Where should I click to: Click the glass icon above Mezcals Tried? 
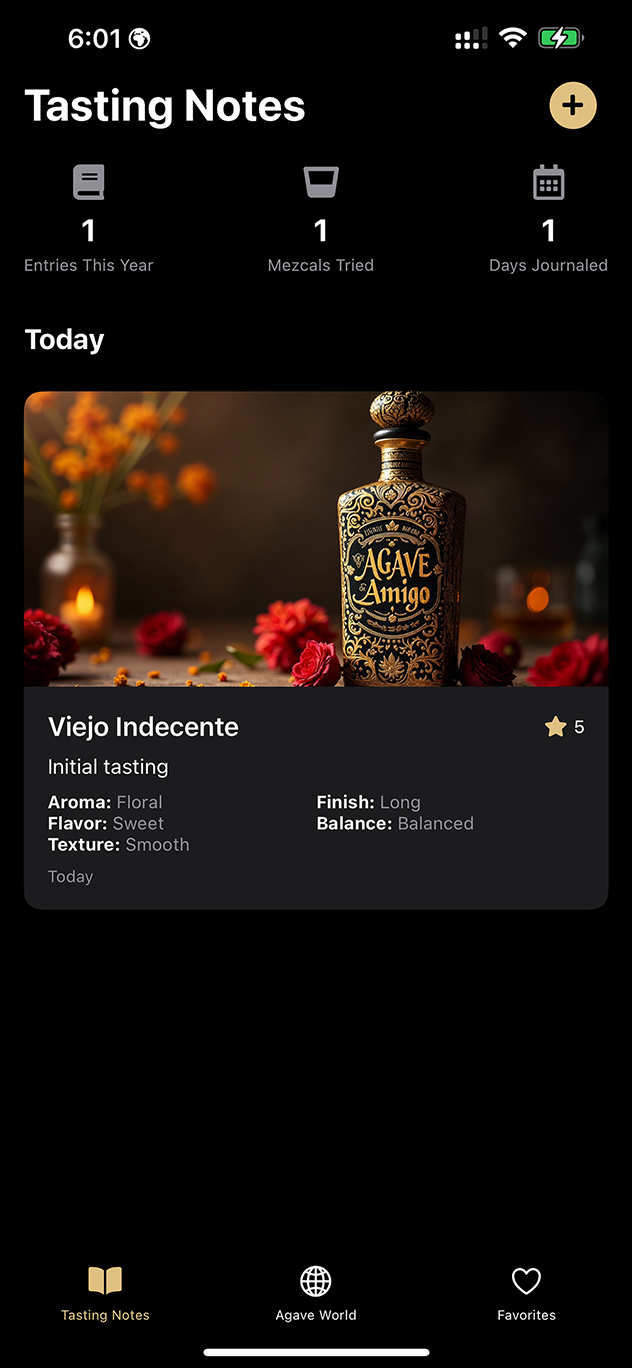[x=321, y=183]
